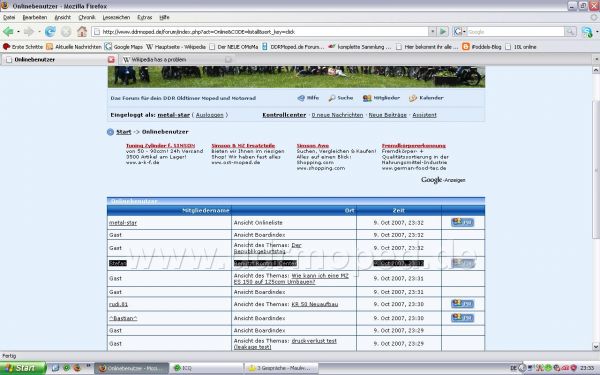
Task: Click the Firefox reload page icon
Action: (x=50, y=32)
